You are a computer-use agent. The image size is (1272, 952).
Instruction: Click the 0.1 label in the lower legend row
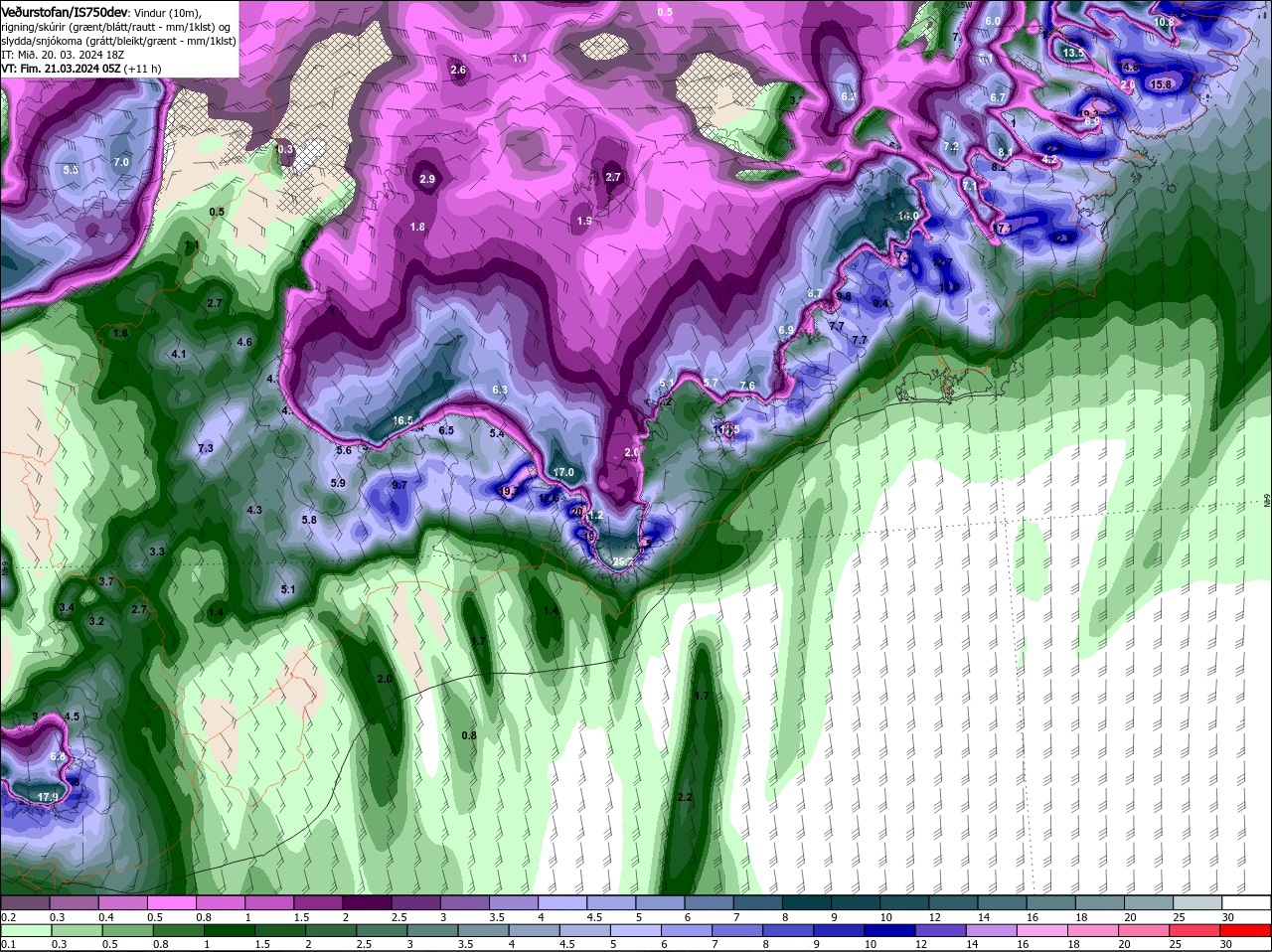tap(8, 944)
